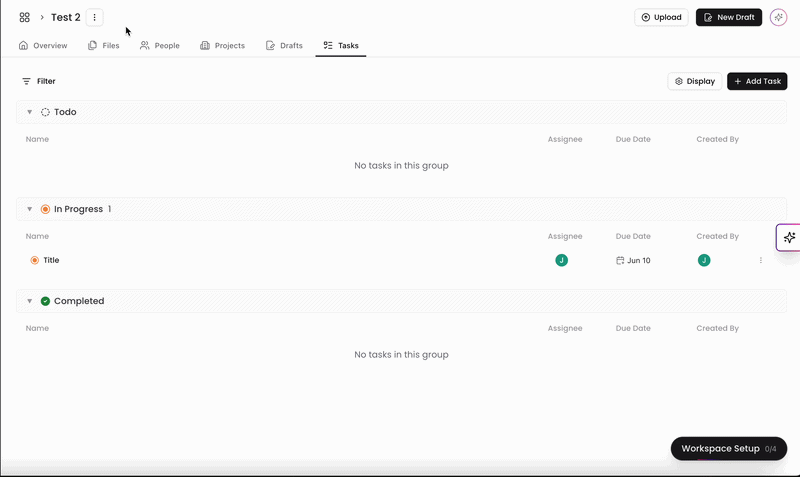Open the workspace grid icon in breadcrumb

pyautogui.click(x=24, y=17)
